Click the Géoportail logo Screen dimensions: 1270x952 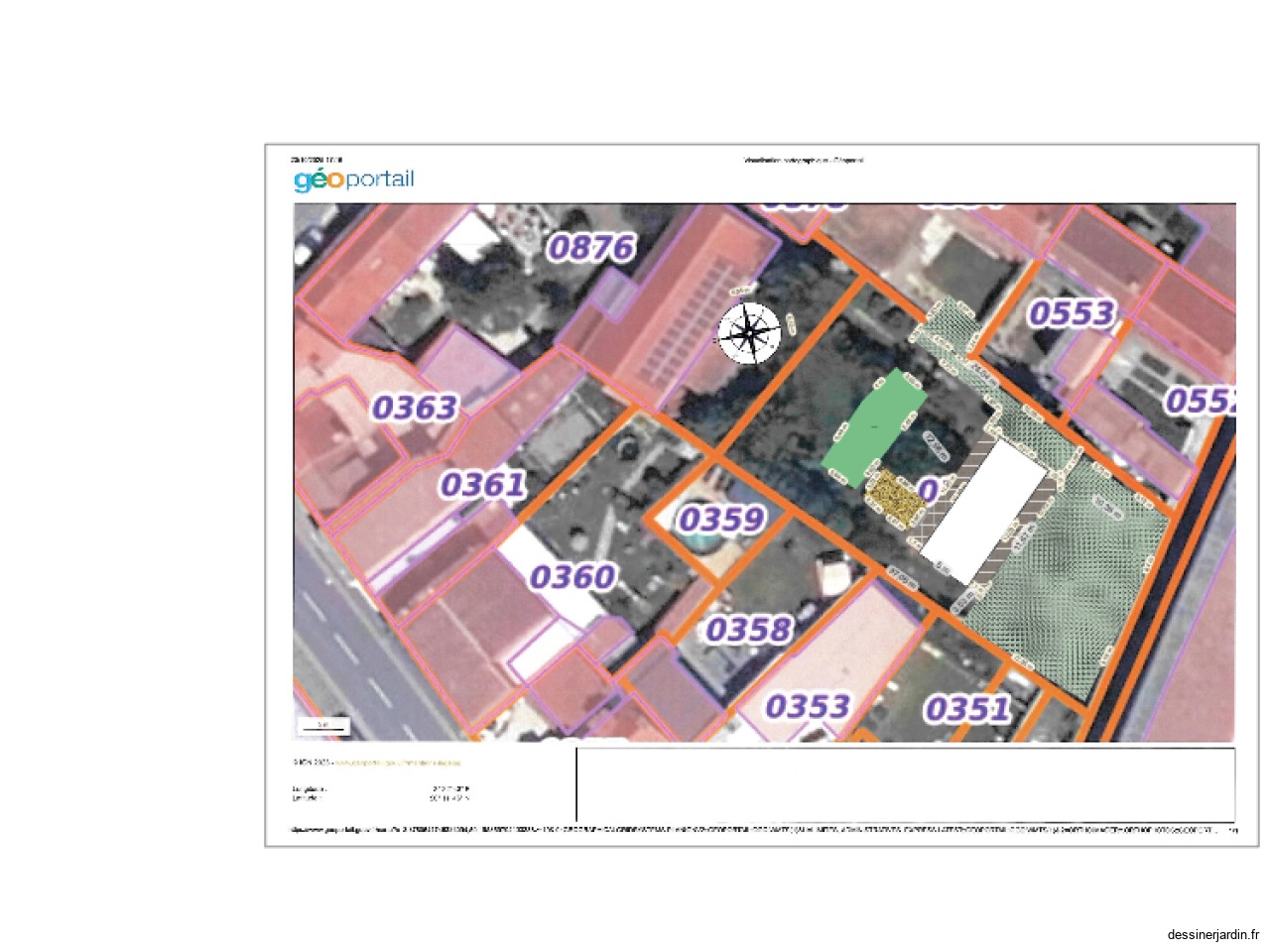[354, 179]
